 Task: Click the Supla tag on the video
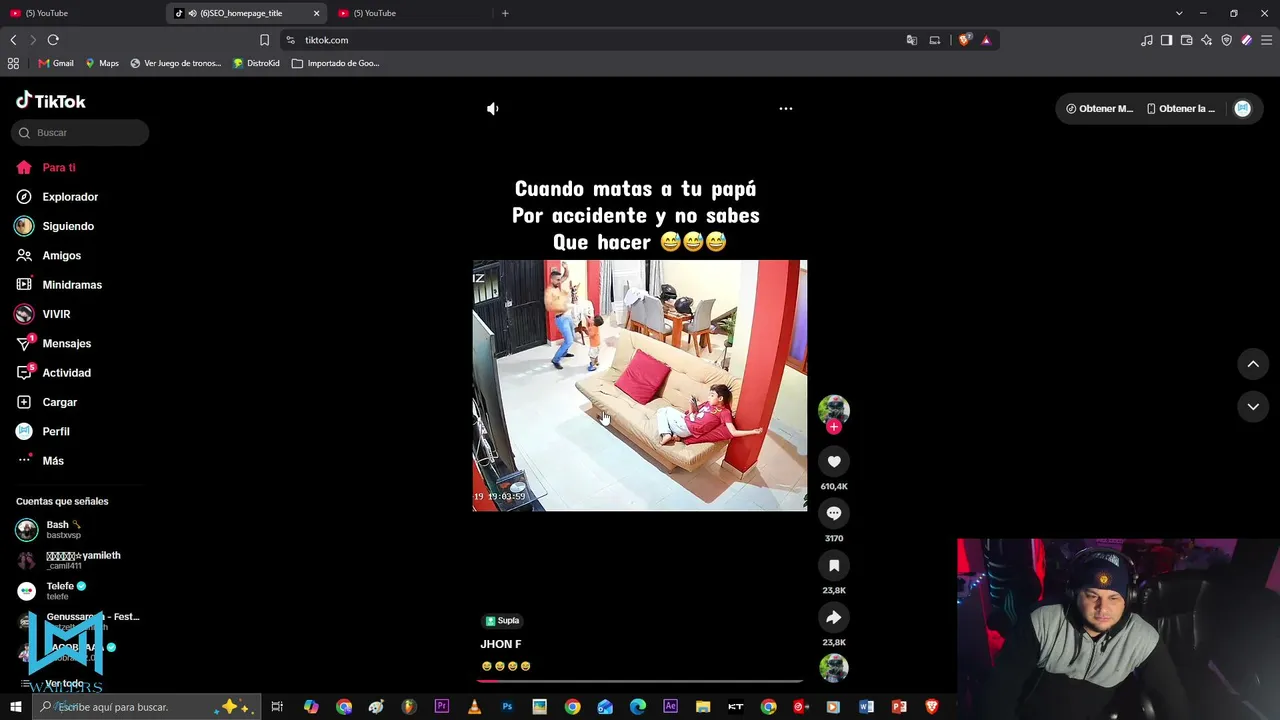502,621
